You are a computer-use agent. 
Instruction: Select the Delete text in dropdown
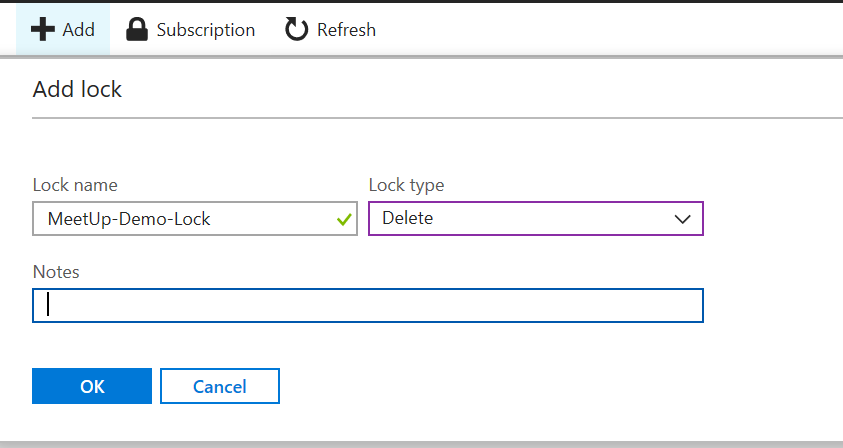tap(407, 219)
